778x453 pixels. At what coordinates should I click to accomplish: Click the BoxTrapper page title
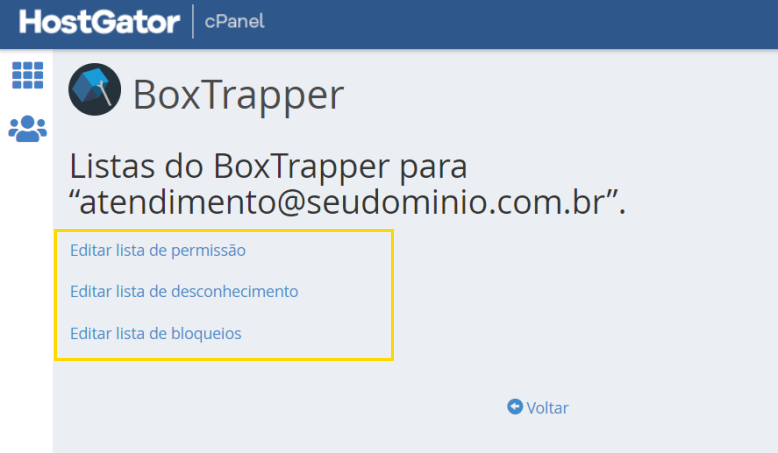(238, 94)
